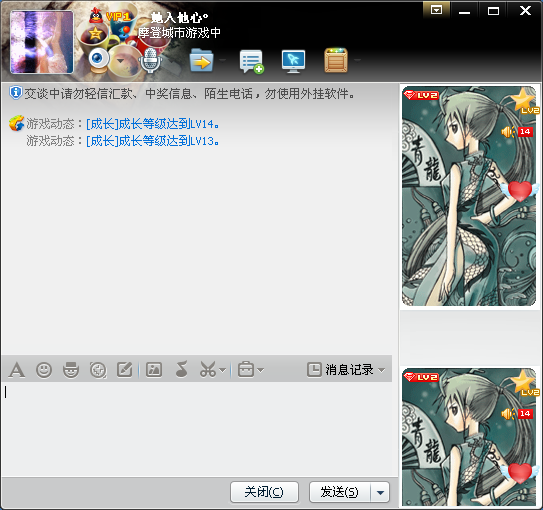This screenshot has width=543, height=510.
Task: Share a song with music note icon
Action: 181,369
